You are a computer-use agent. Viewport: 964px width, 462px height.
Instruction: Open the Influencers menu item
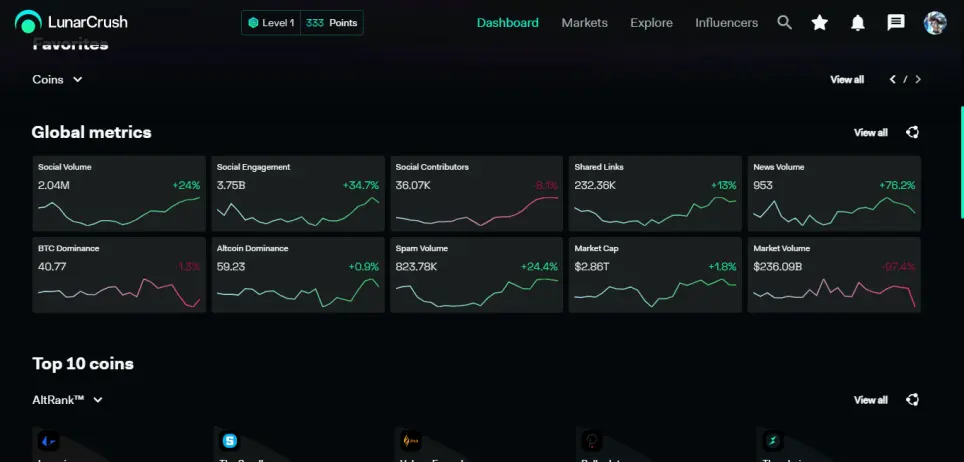(x=726, y=23)
